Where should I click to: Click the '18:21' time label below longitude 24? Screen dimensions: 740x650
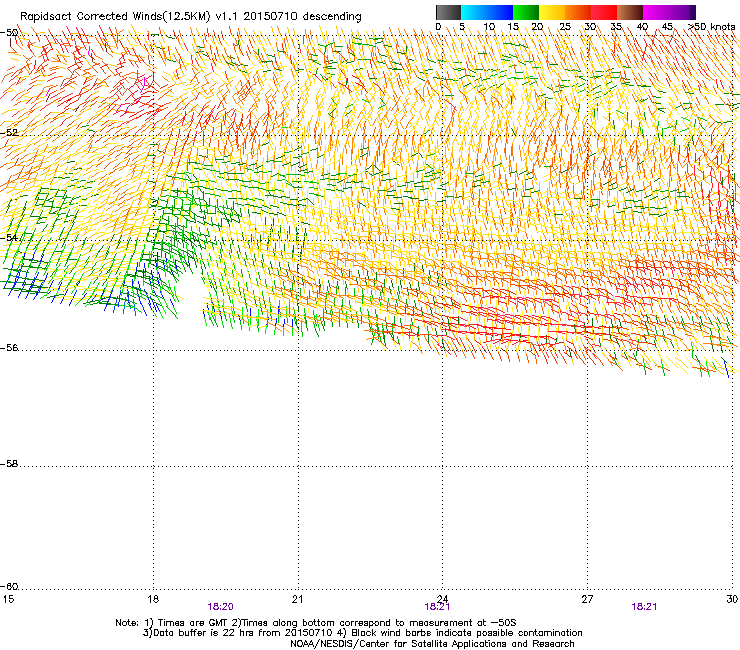(437, 607)
